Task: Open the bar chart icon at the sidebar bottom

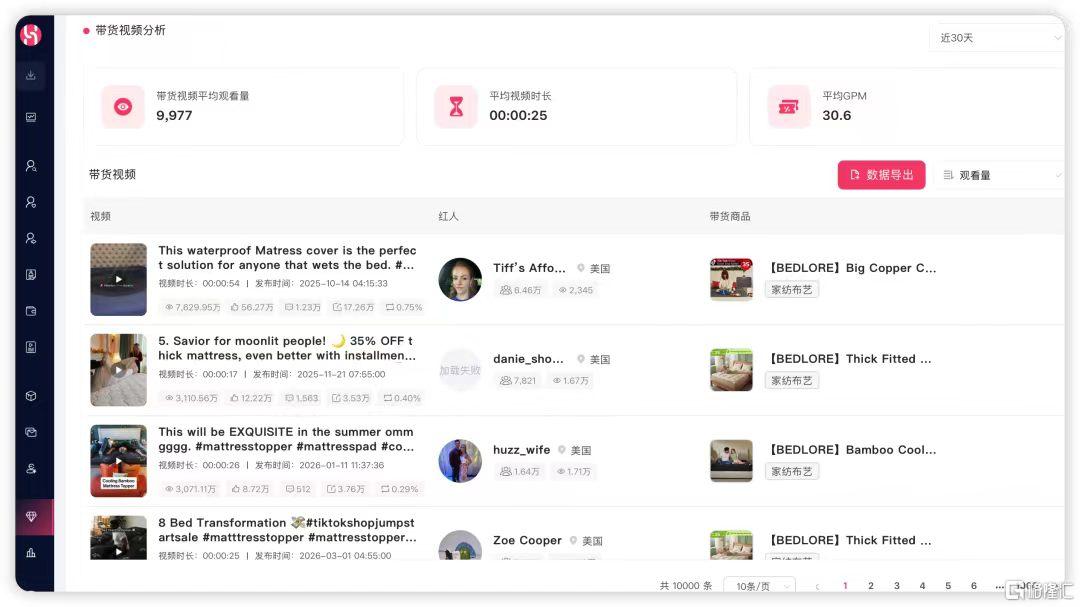Action: click(31, 553)
